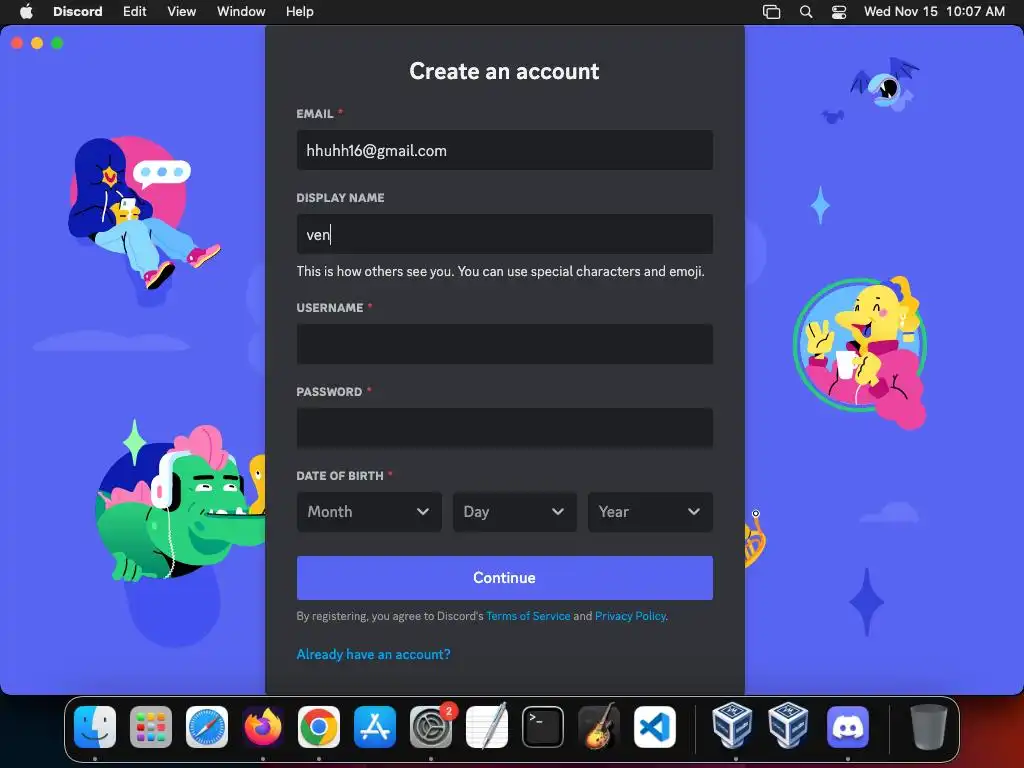Screen dimensions: 1024x768
Task: Click Already have an account link
Action: (374, 654)
